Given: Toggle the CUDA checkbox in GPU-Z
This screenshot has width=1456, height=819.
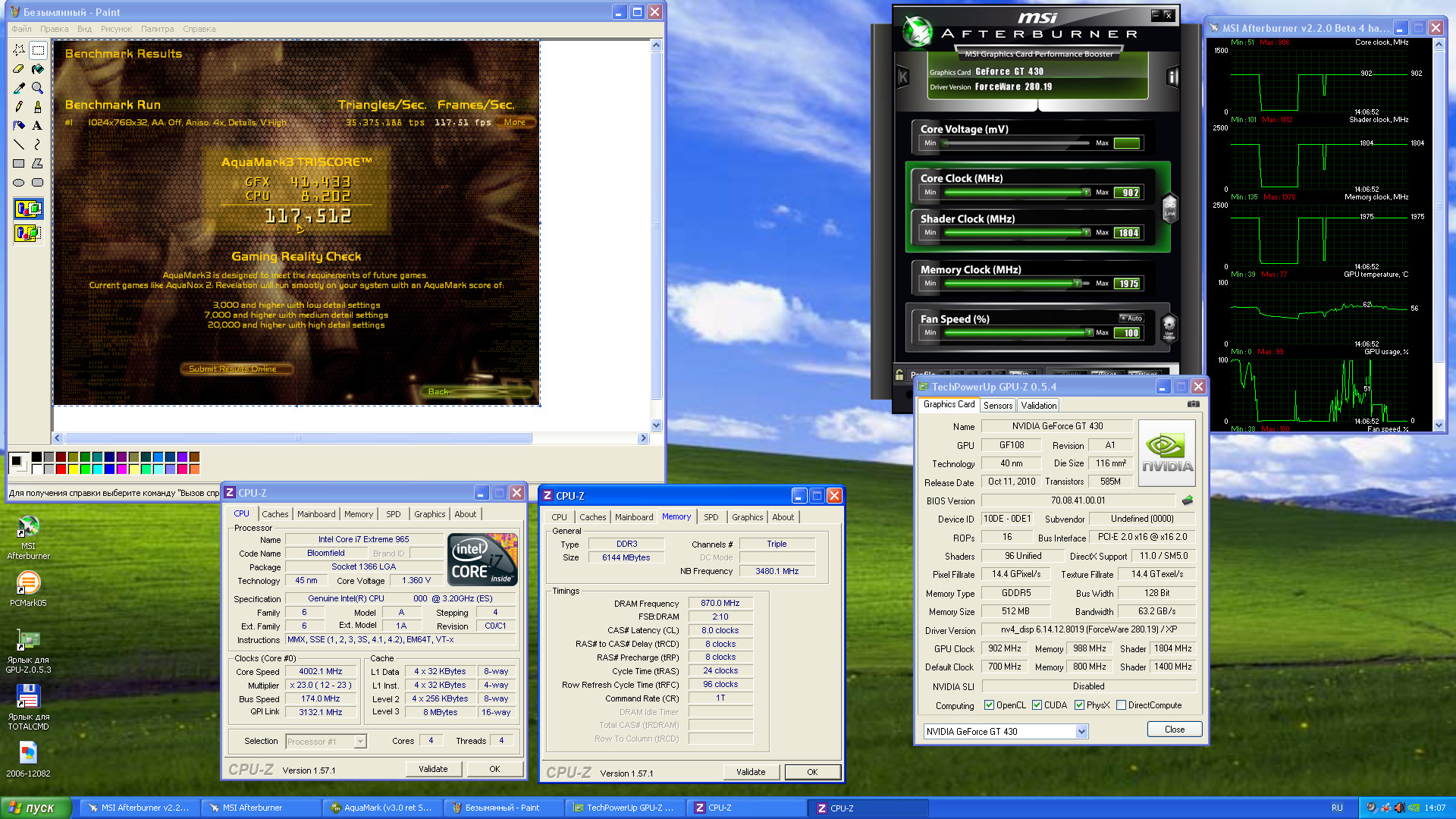Looking at the screenshot, I should click(1037, 705).
